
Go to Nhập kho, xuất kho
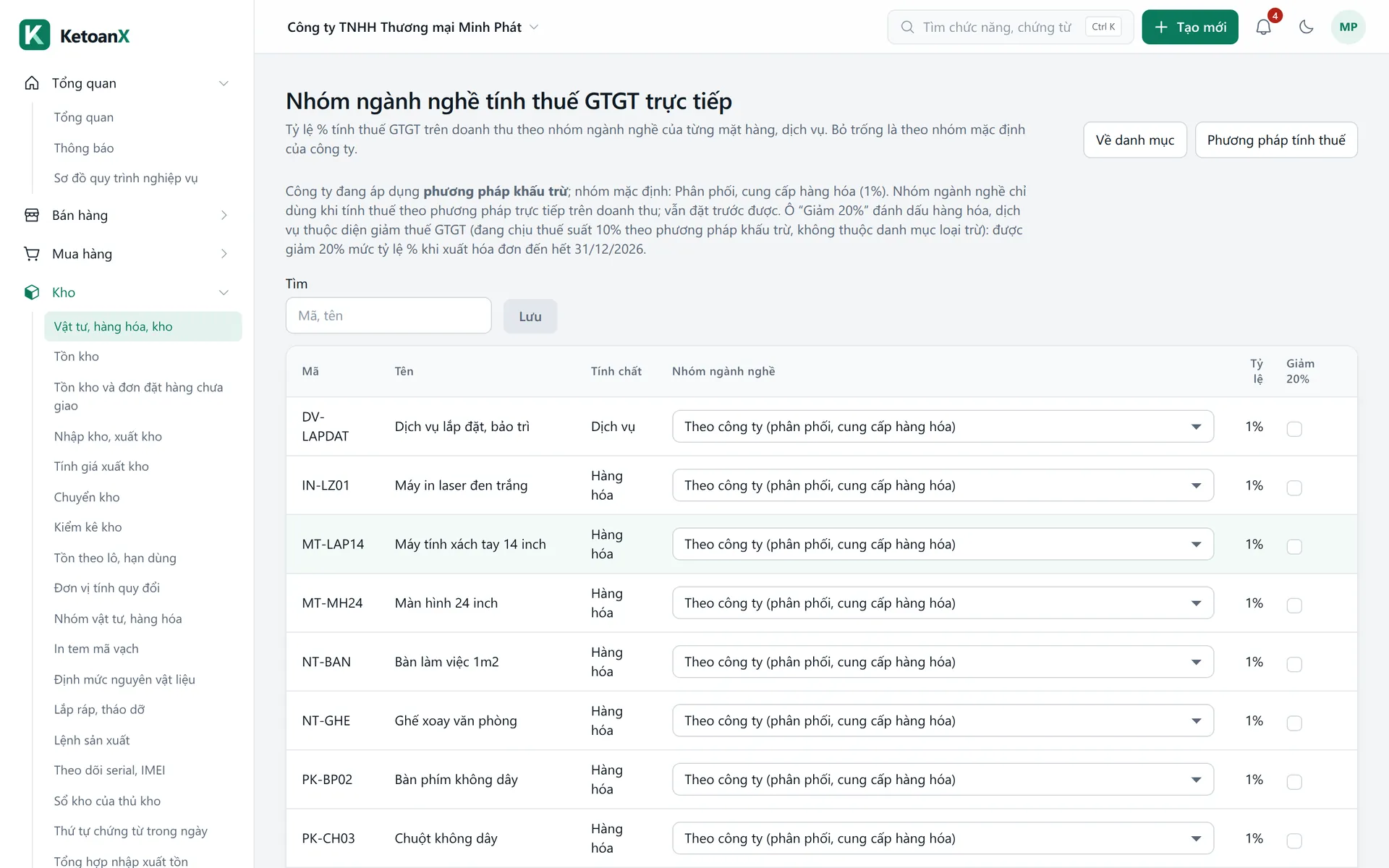point(108,437)
